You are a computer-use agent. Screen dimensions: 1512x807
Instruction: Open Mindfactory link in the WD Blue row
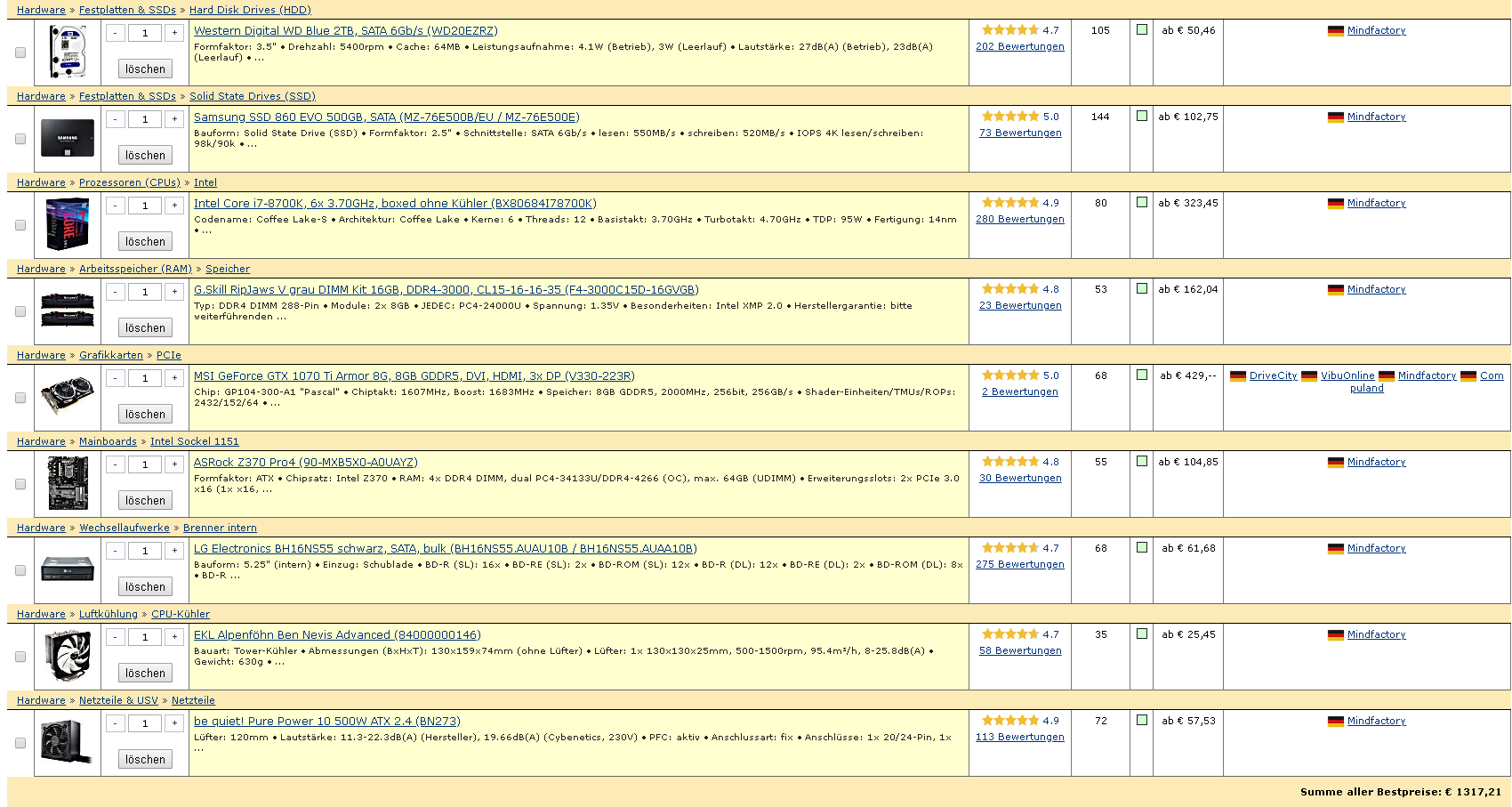tap(1377, 30)
